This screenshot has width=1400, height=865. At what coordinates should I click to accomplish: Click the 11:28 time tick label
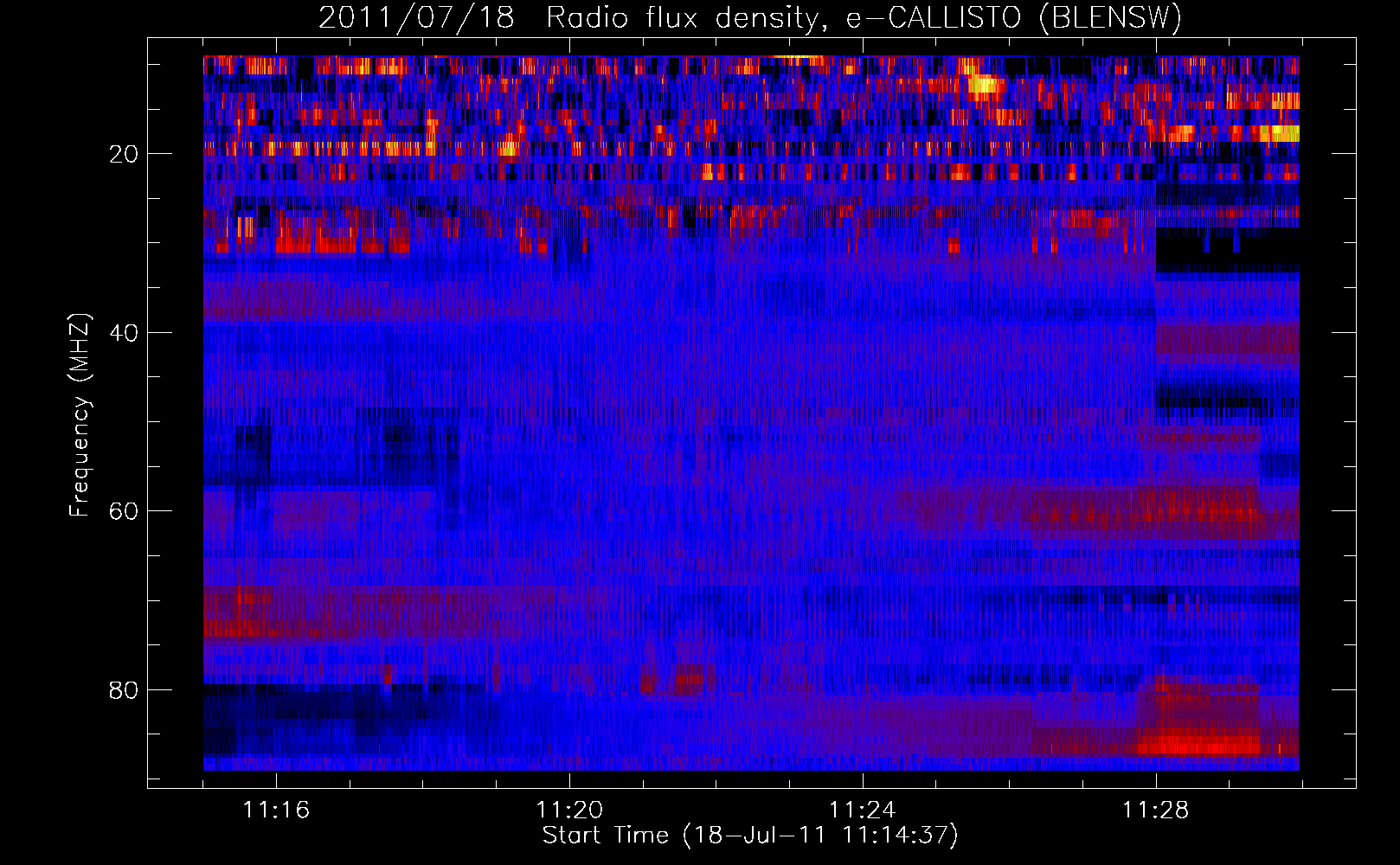1156,811
